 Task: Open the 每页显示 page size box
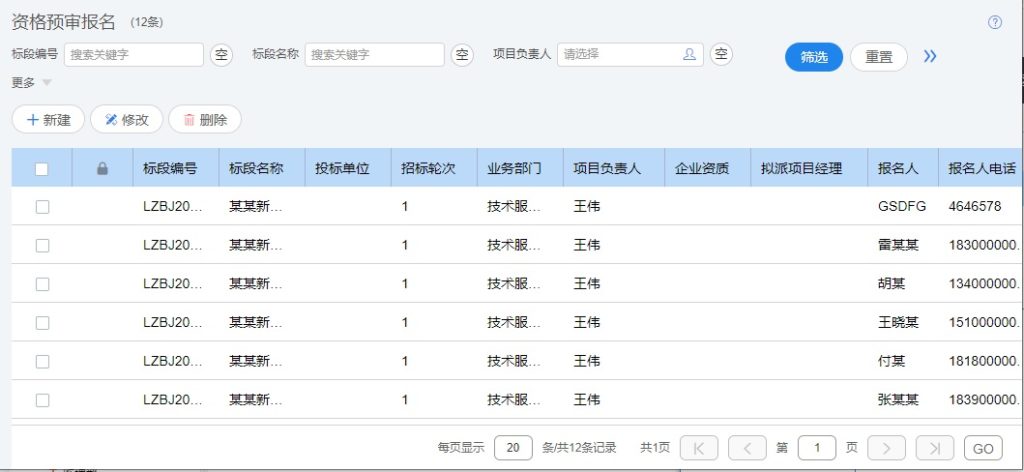513,448
